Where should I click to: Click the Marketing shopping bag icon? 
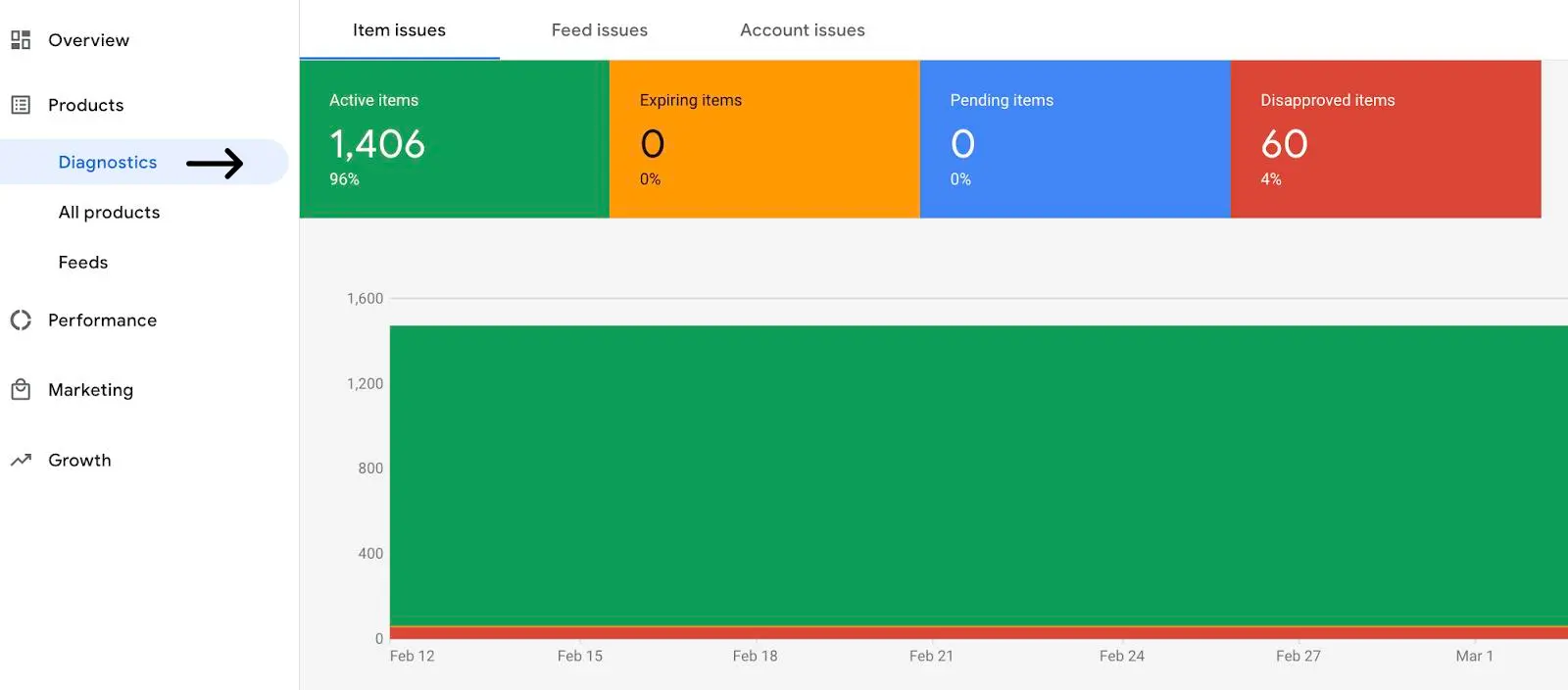[21, 390]
